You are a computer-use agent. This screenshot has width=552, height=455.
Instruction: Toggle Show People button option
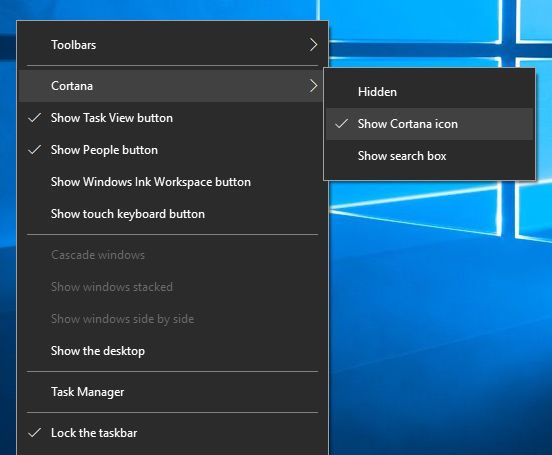pyautogui.click(x=172, y=150)
